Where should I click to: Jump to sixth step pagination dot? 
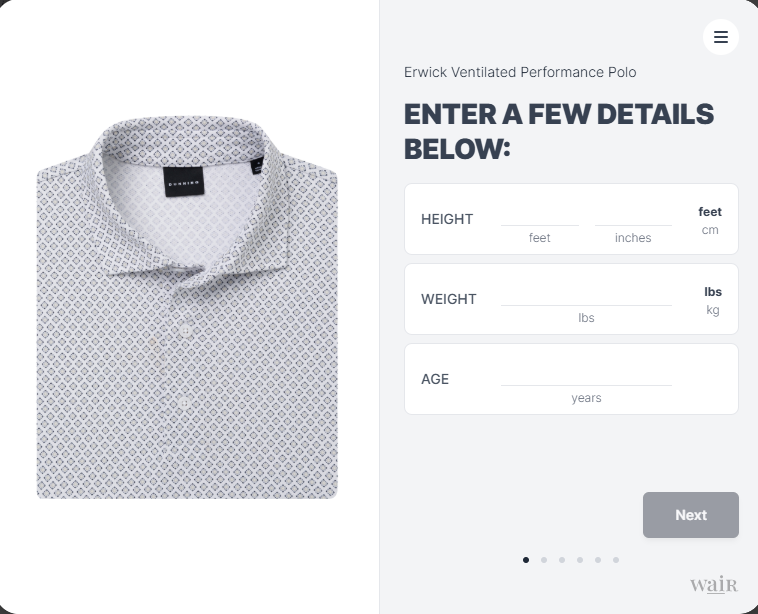point(616,560)
